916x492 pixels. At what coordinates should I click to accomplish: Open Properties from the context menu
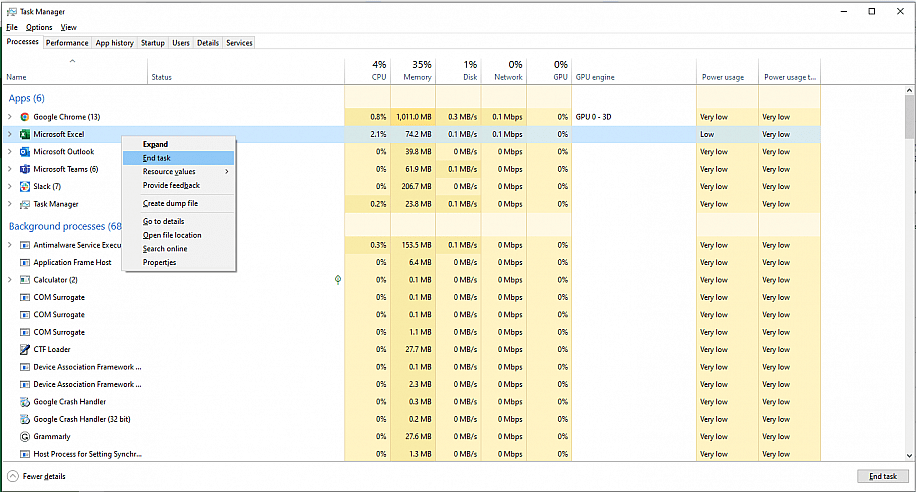coord(178,262)
